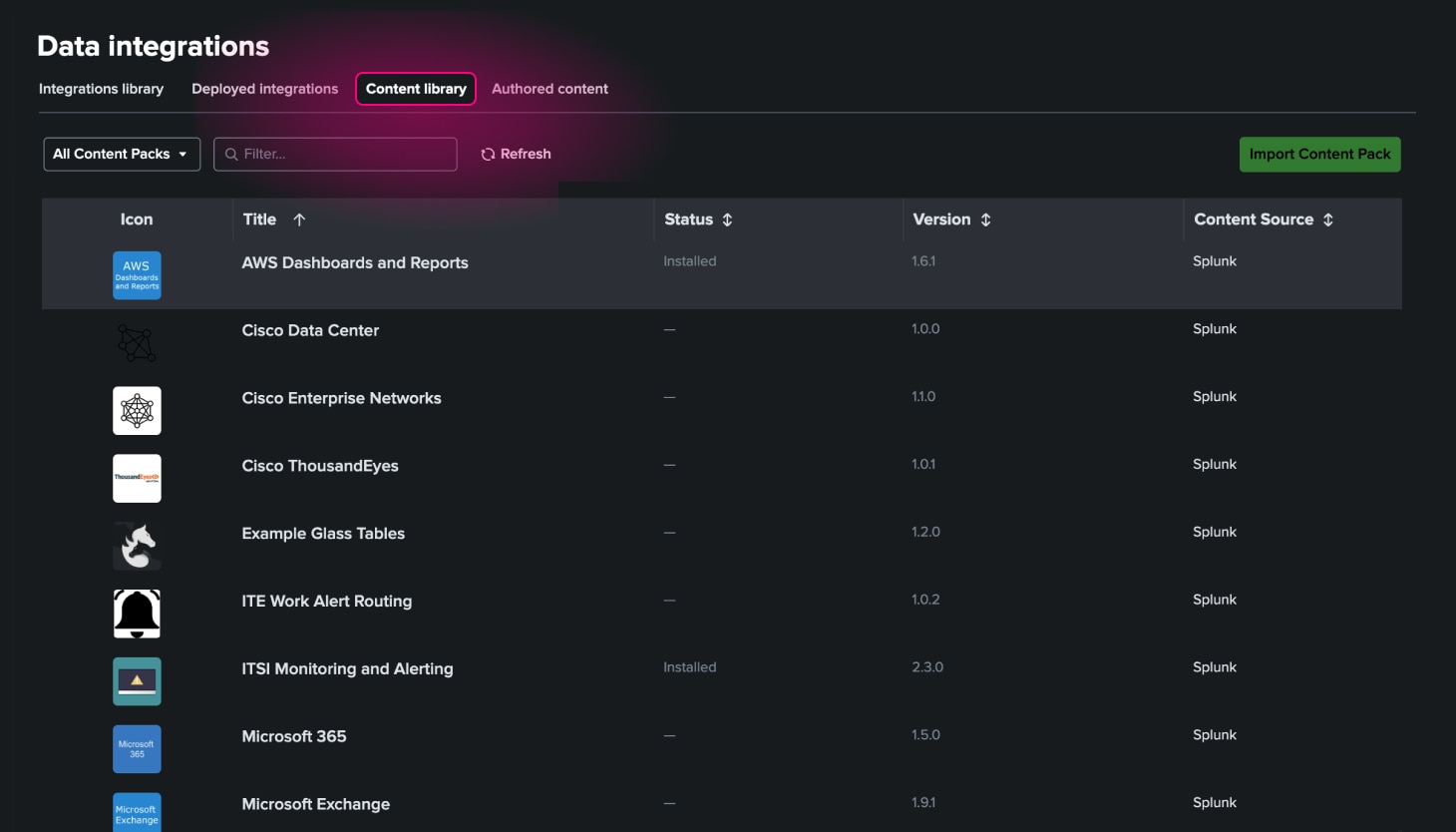Open the ITE Work Alert Routing title
This screenshot has width=1456, height=832.
pos(326,602)
